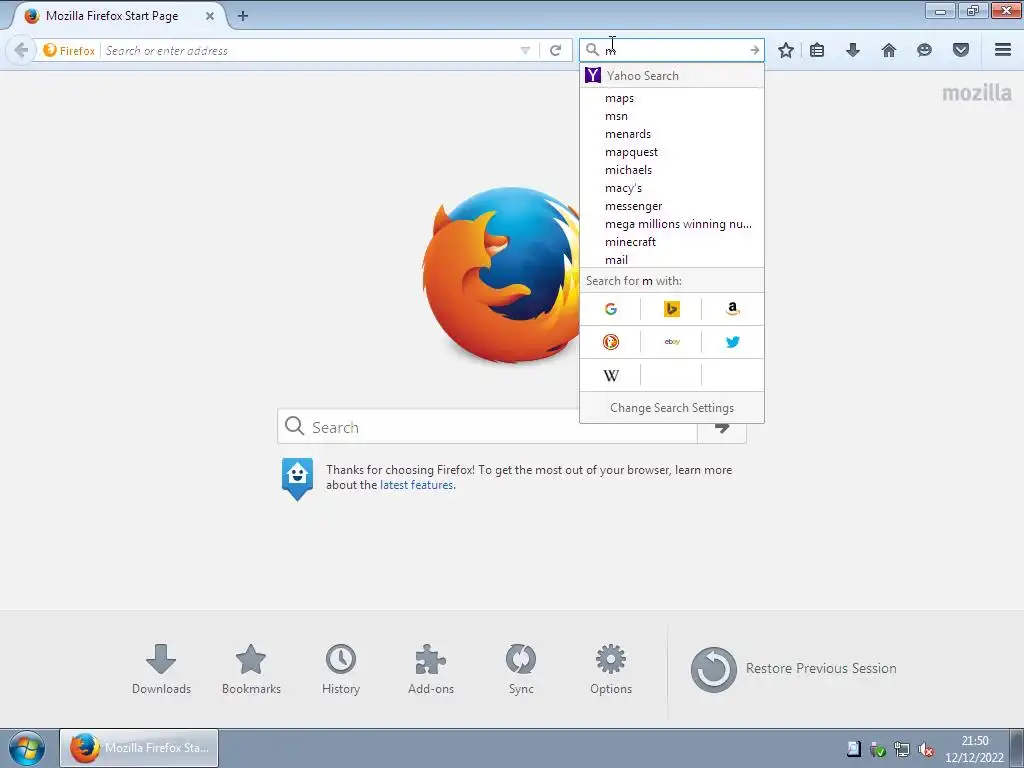Screen dimensions: 1024x768
Task: Open Change Search Settings
Action: pyautogui.click(x=671, y=408)
